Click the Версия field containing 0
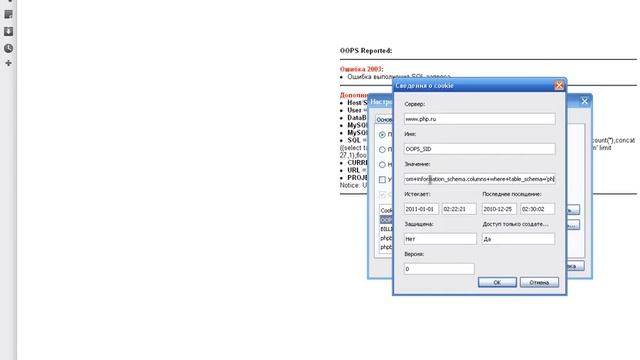The width and height of the screenshot is (640, 360). pyautogui.click(x=439, y=269)
